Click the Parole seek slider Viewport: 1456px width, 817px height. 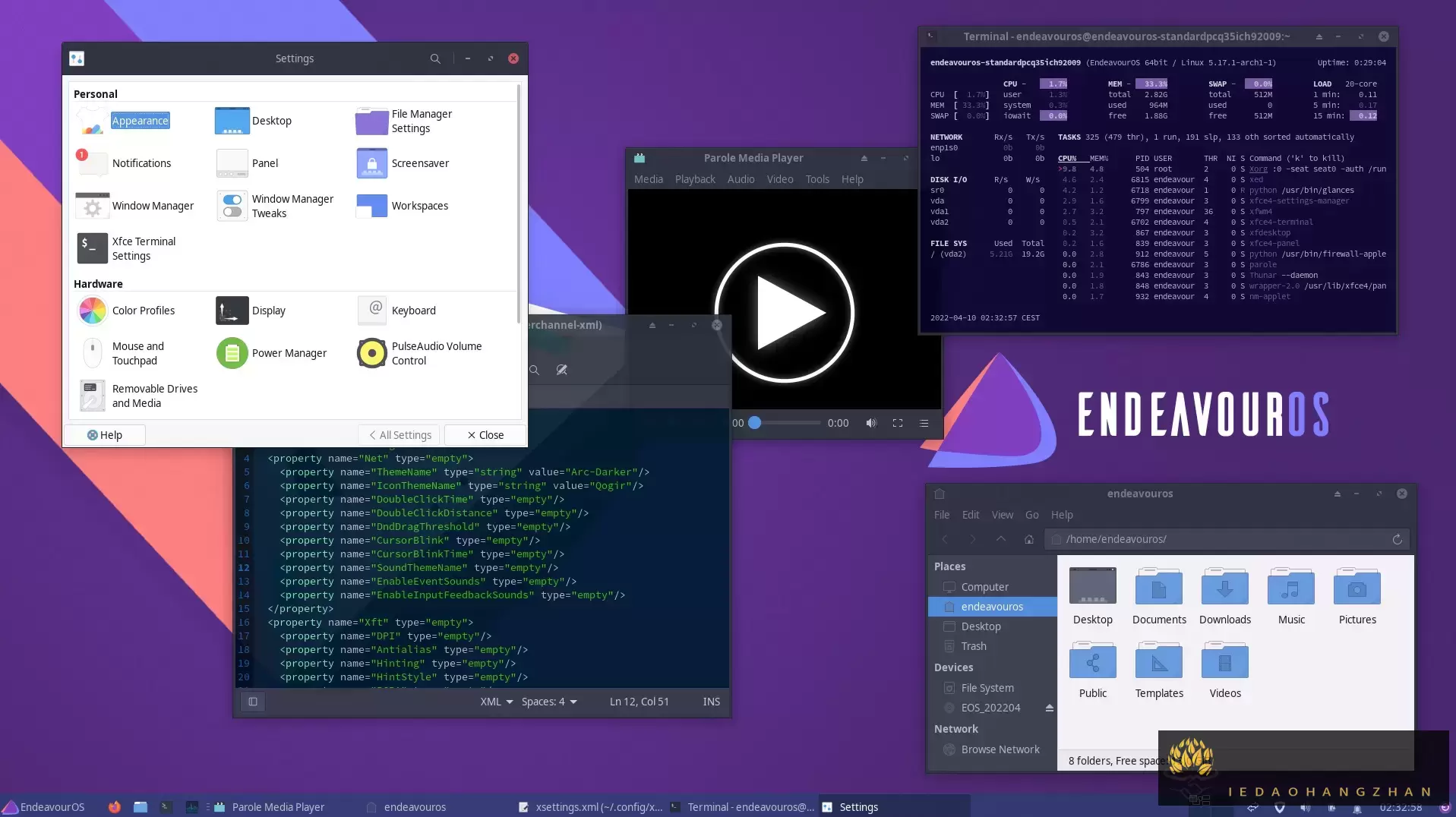tap(785, 423)
